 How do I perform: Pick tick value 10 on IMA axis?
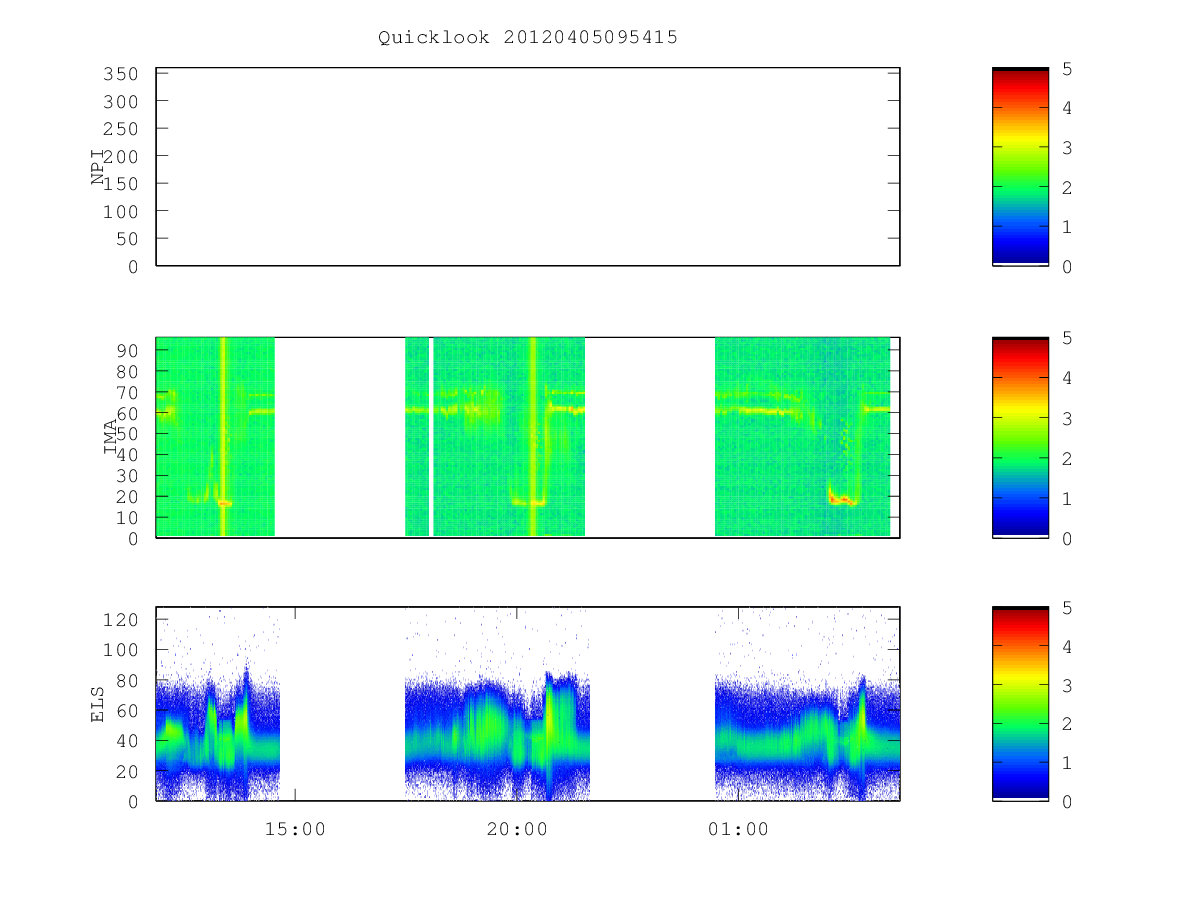click(128, 518)
